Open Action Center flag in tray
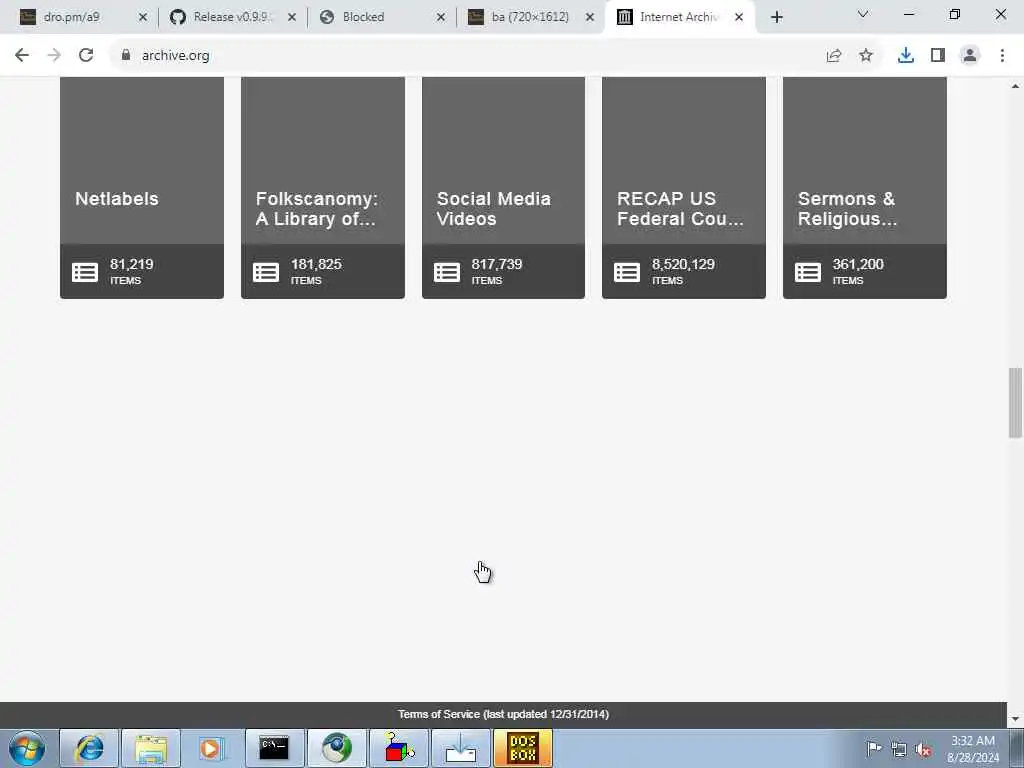Image resolution: width=1024 pixels, height=768 pixels. click(874, 748)
